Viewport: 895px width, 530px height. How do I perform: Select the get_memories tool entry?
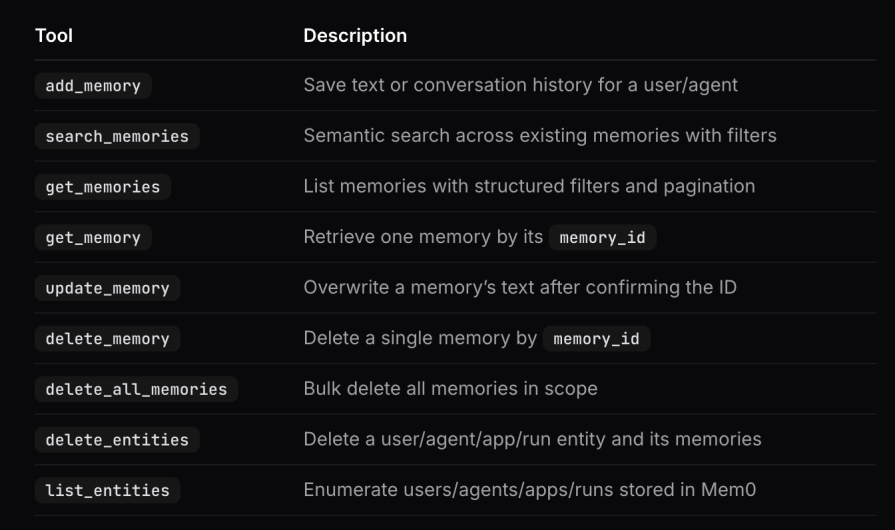click(x=102, y=187)
